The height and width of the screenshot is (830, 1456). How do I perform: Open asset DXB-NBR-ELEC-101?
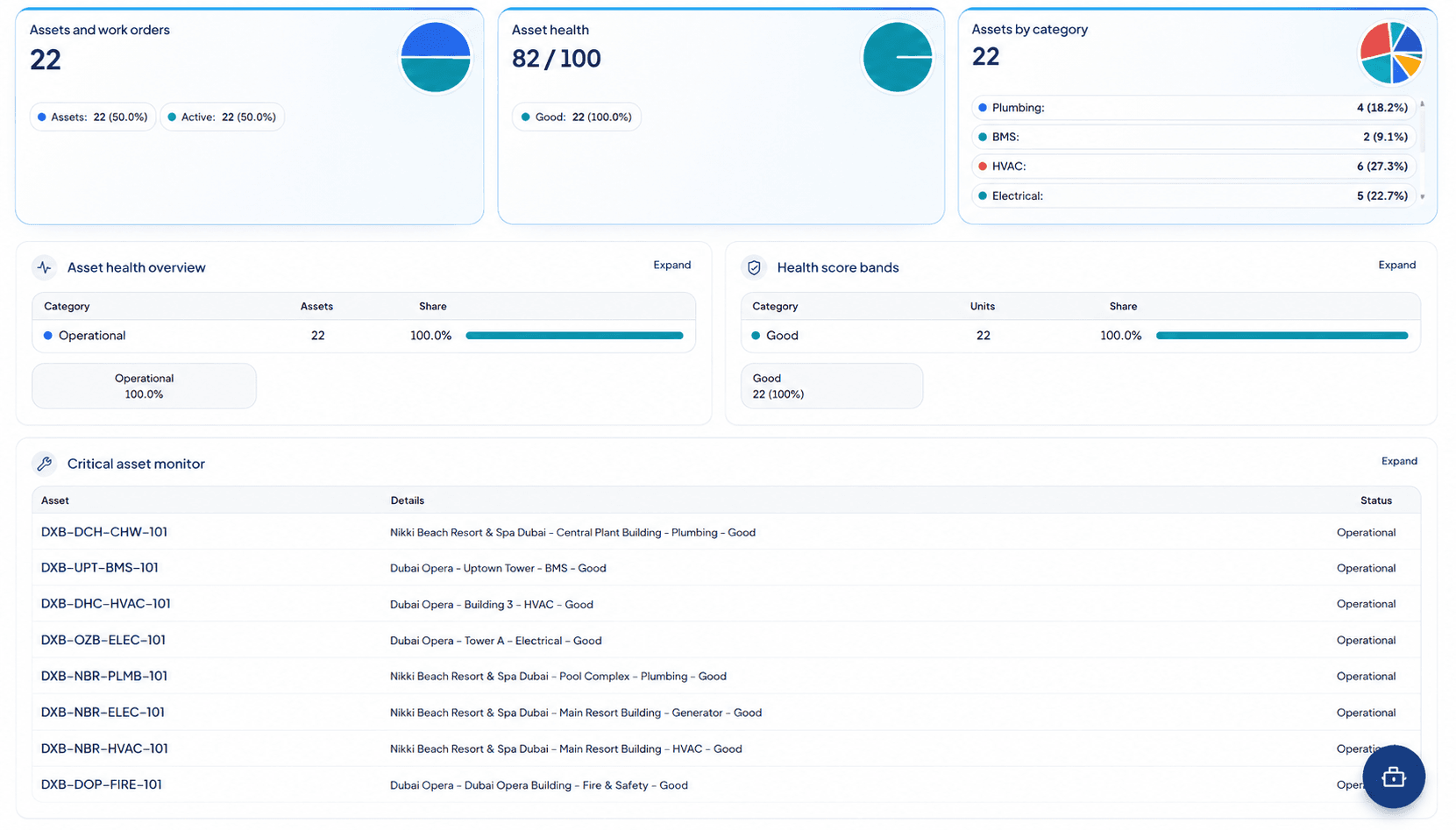click(103, 713)
